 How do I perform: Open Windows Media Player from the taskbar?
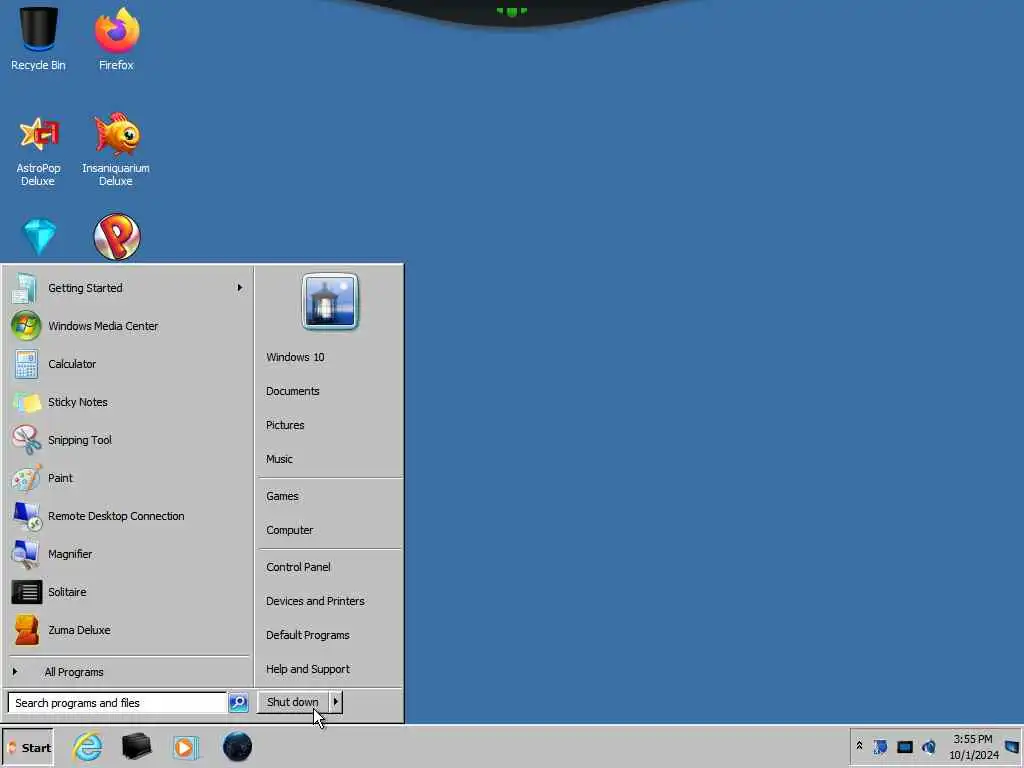pos(185,747)
